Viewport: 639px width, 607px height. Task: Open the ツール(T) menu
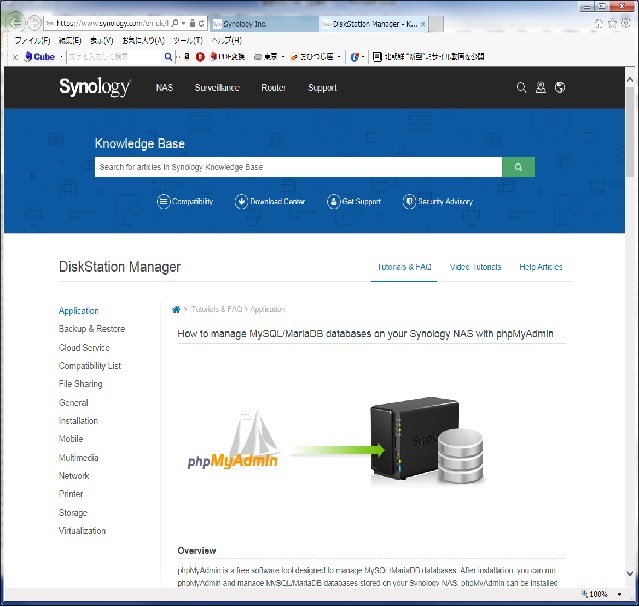(188, 40)
